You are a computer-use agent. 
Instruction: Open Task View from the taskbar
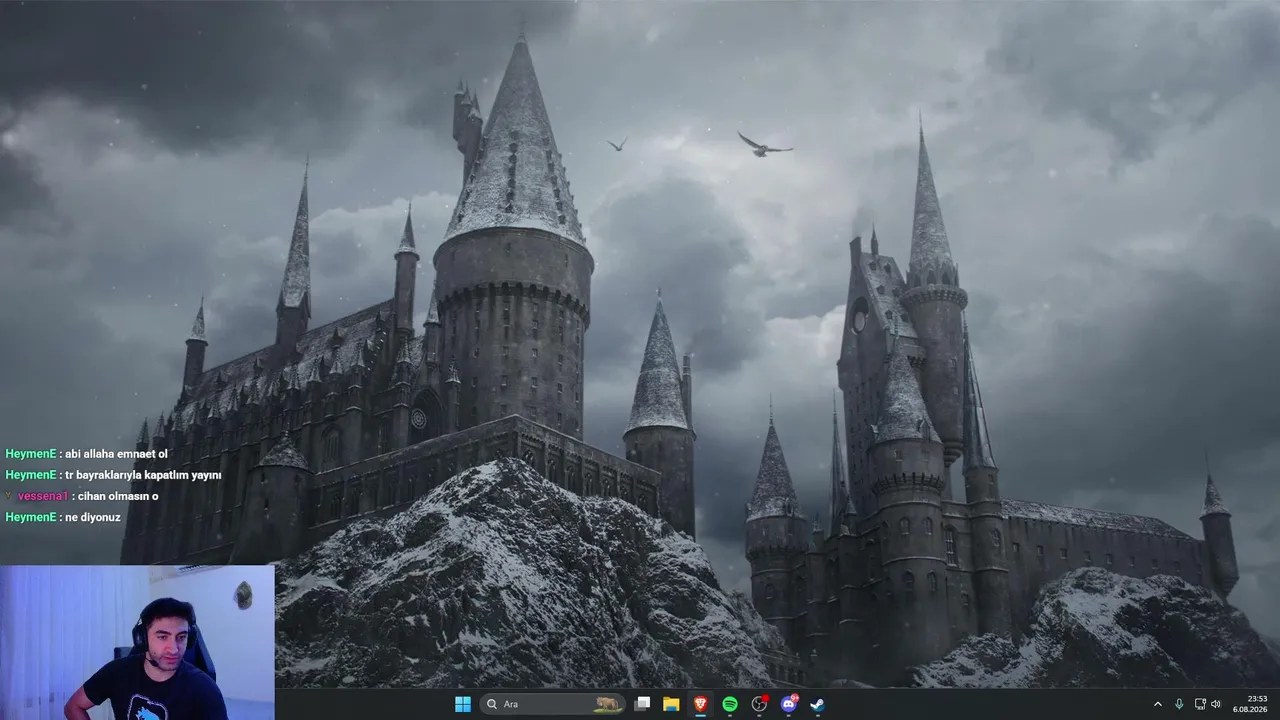(643, 704)
